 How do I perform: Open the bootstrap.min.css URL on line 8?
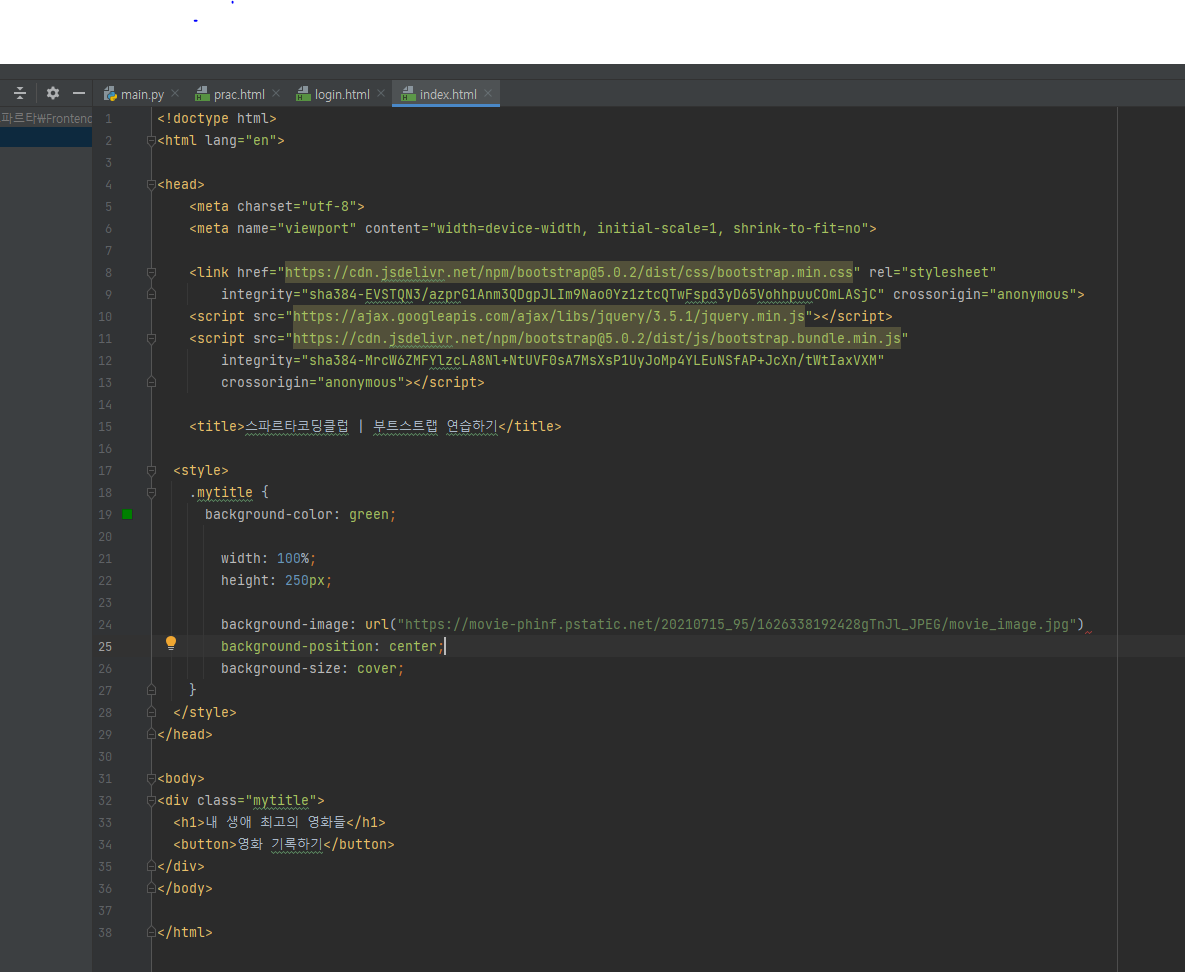(x=568, y=273)
